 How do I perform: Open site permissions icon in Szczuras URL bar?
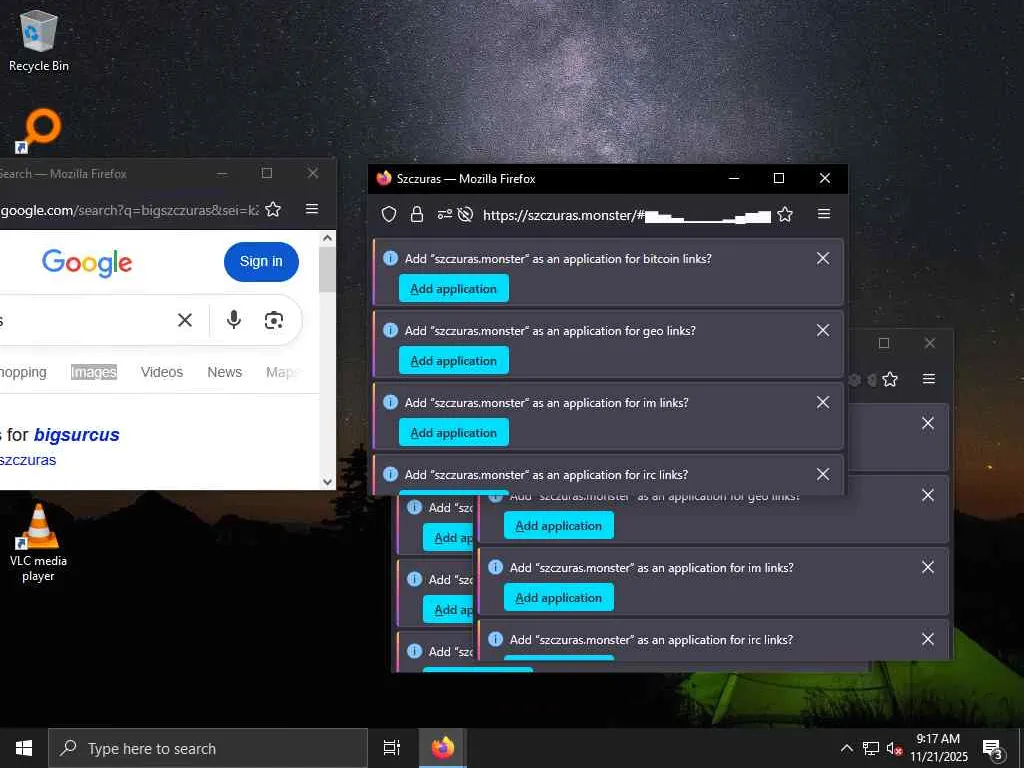(x=445, y=214)
